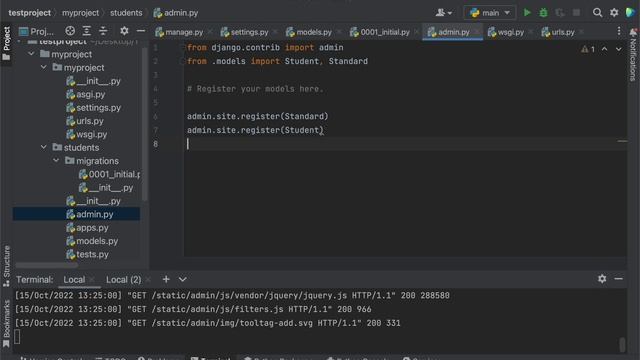Click myproject in the breadcrumb bar
This screenshot has height=360, width=640.
[x=80, y=13]
